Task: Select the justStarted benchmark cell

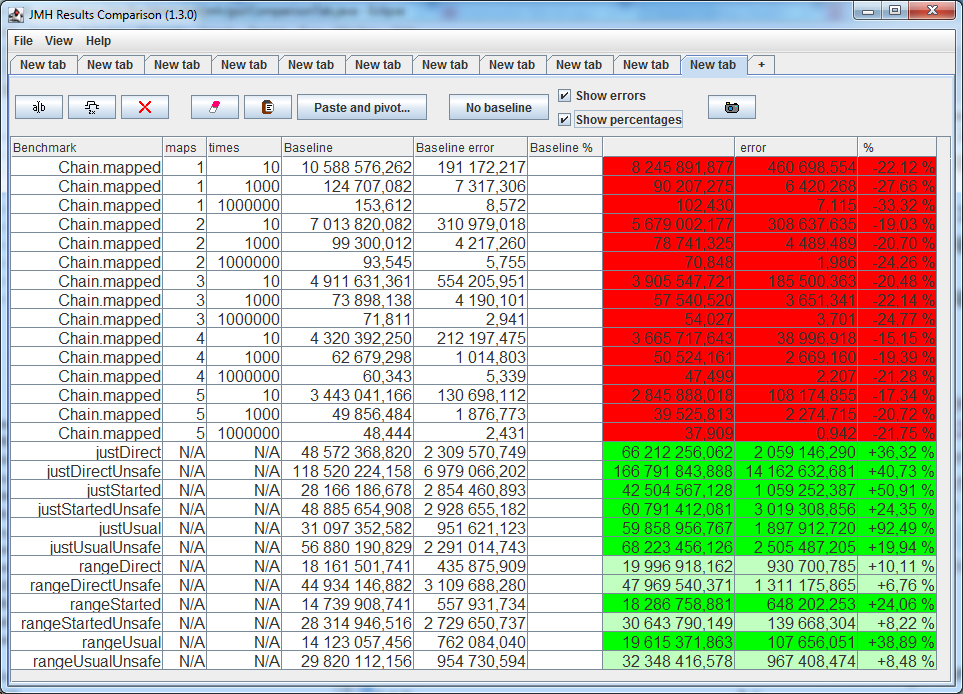Action: 87,490
